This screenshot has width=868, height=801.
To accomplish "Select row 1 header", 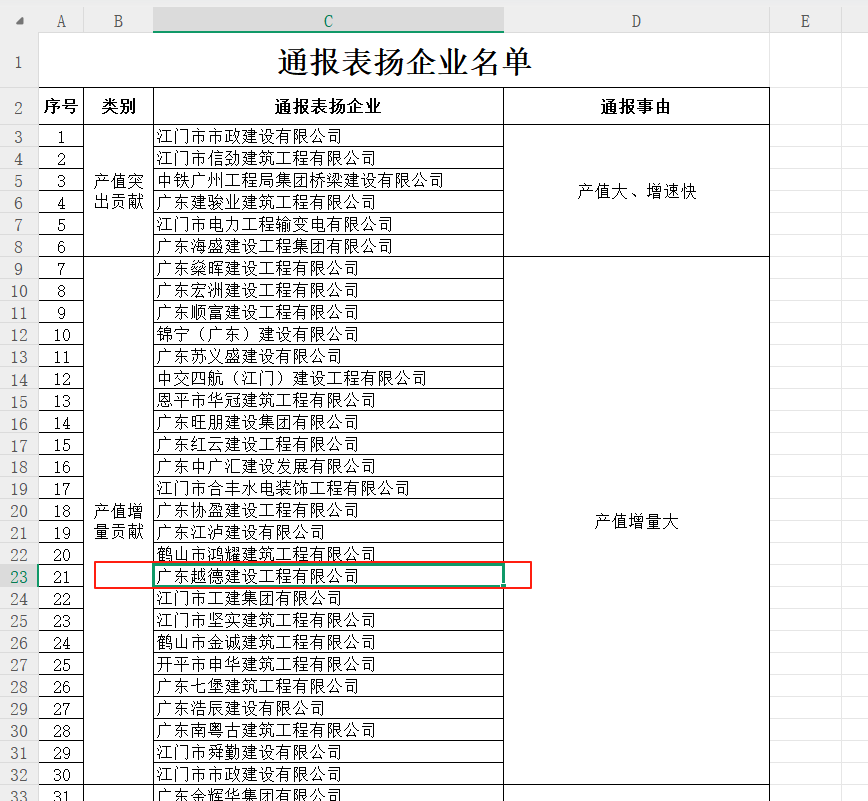I will point(18,63).
